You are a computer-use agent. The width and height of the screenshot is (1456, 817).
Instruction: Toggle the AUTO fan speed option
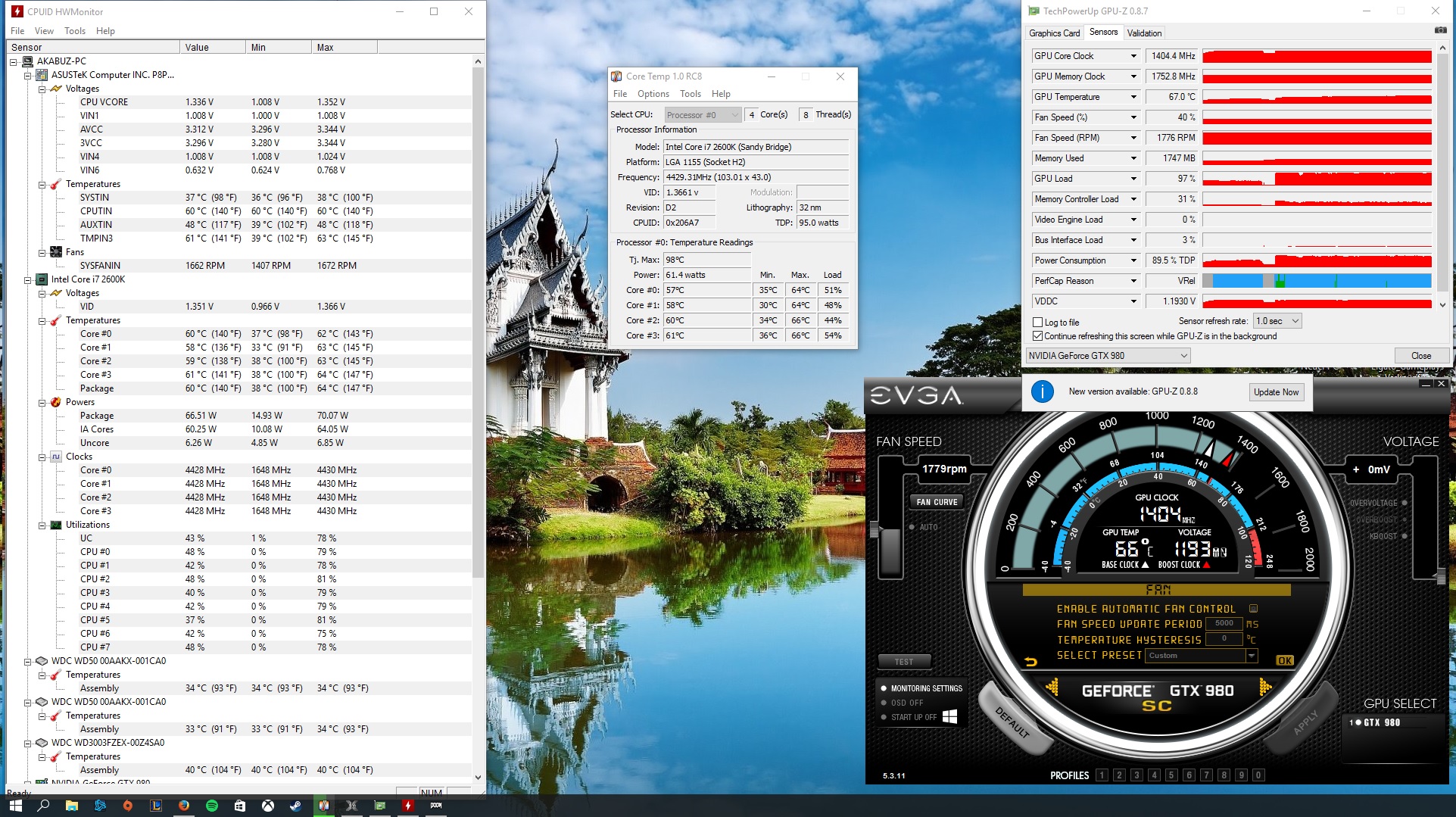[912, 527]
